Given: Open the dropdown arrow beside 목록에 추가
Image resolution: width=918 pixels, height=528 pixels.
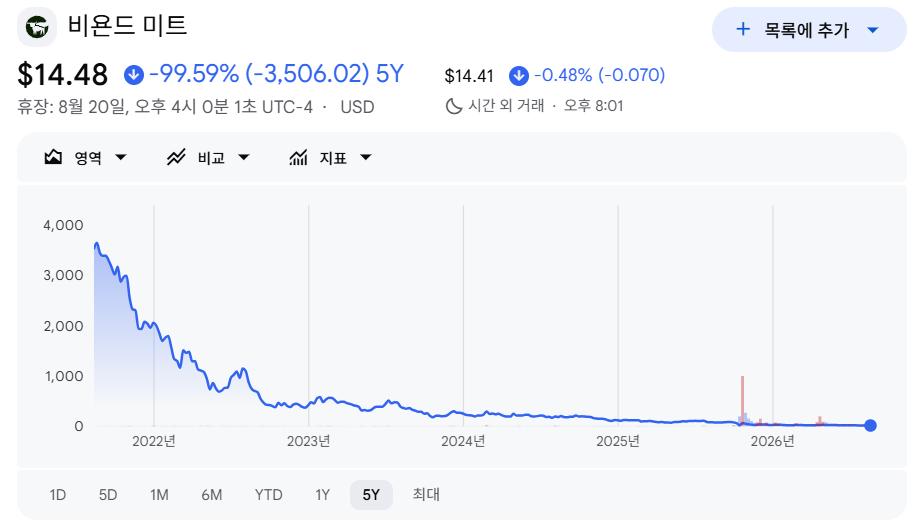Looking at the screenshot, I should (x=872, y=30).
